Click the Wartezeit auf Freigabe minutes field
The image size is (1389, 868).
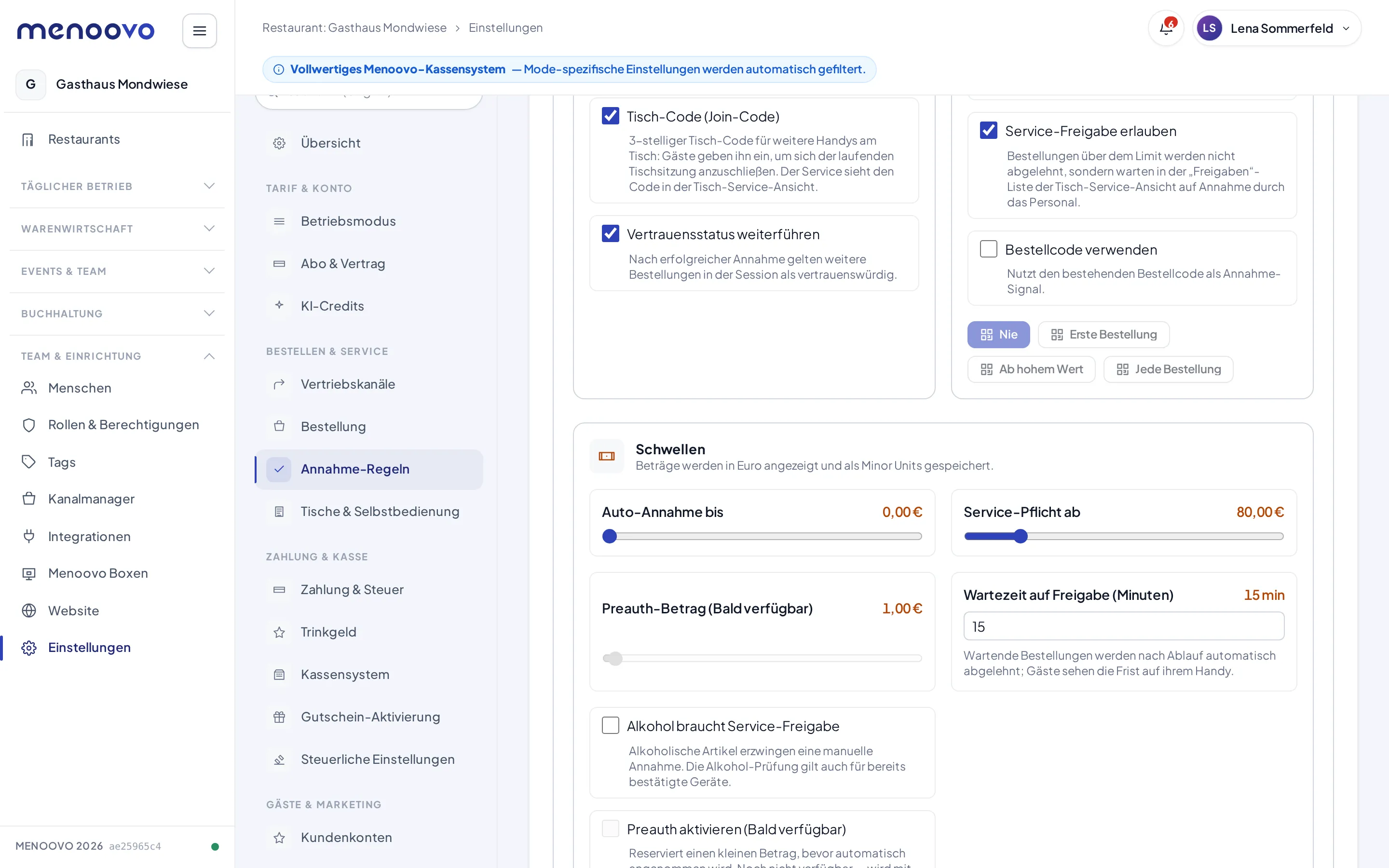[1123, 626]
